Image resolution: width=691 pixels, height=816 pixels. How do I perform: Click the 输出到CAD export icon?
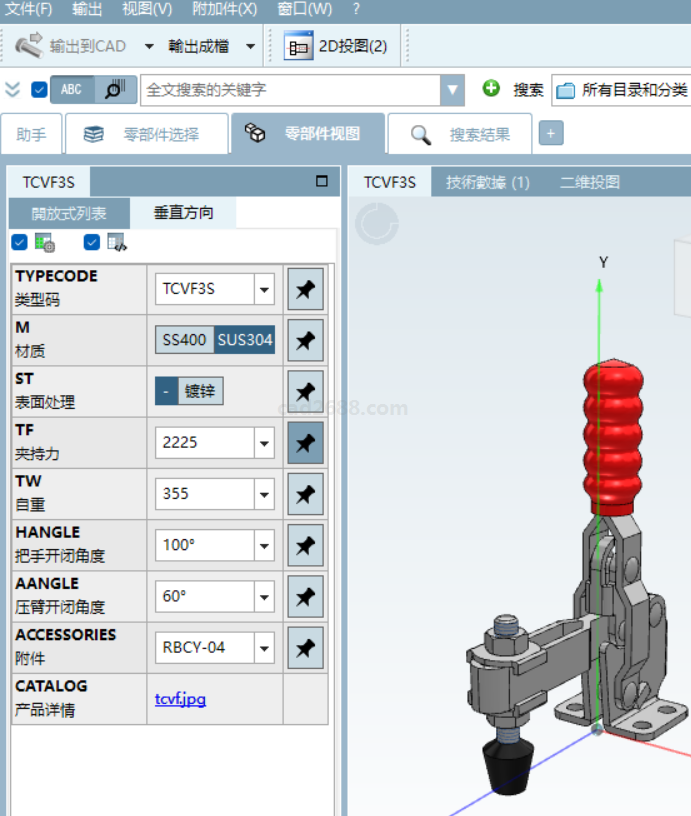pos(31,46)
